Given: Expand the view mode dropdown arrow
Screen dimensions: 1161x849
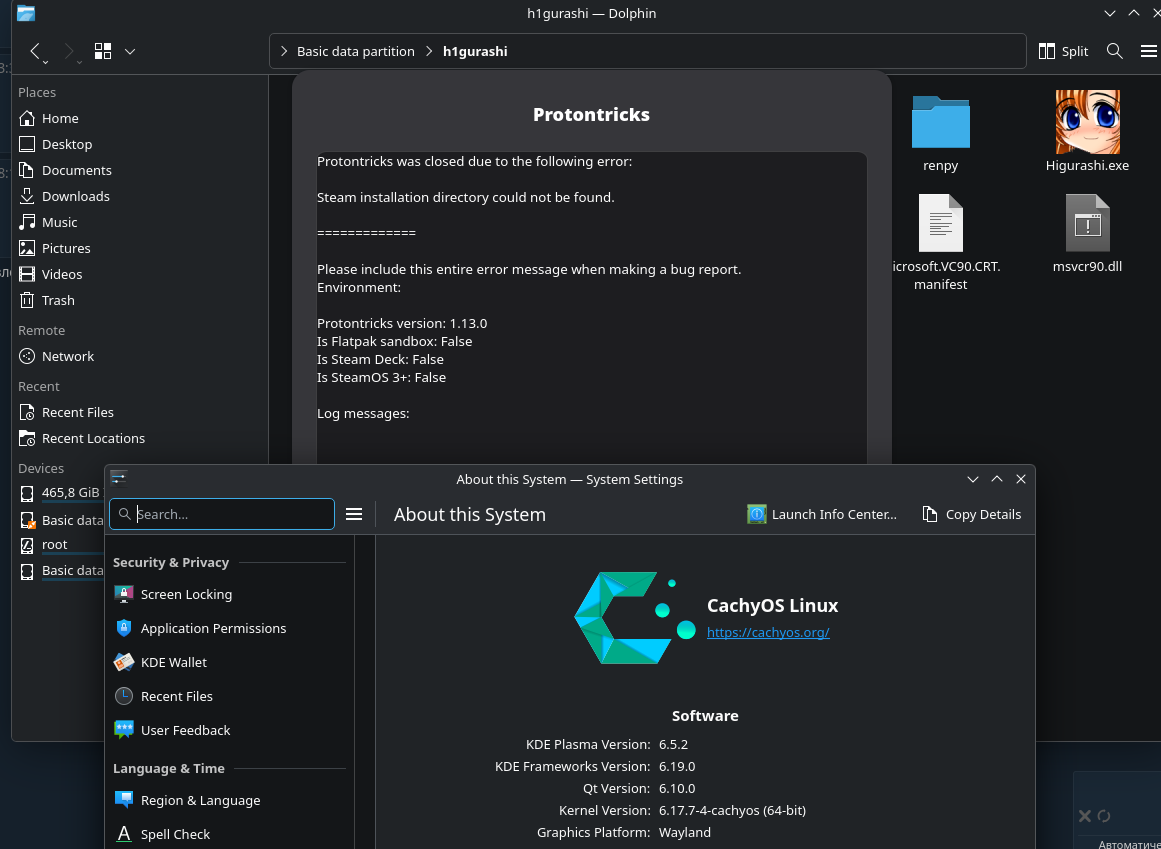Looking at the screenshot, I should (x=130, y=51).
